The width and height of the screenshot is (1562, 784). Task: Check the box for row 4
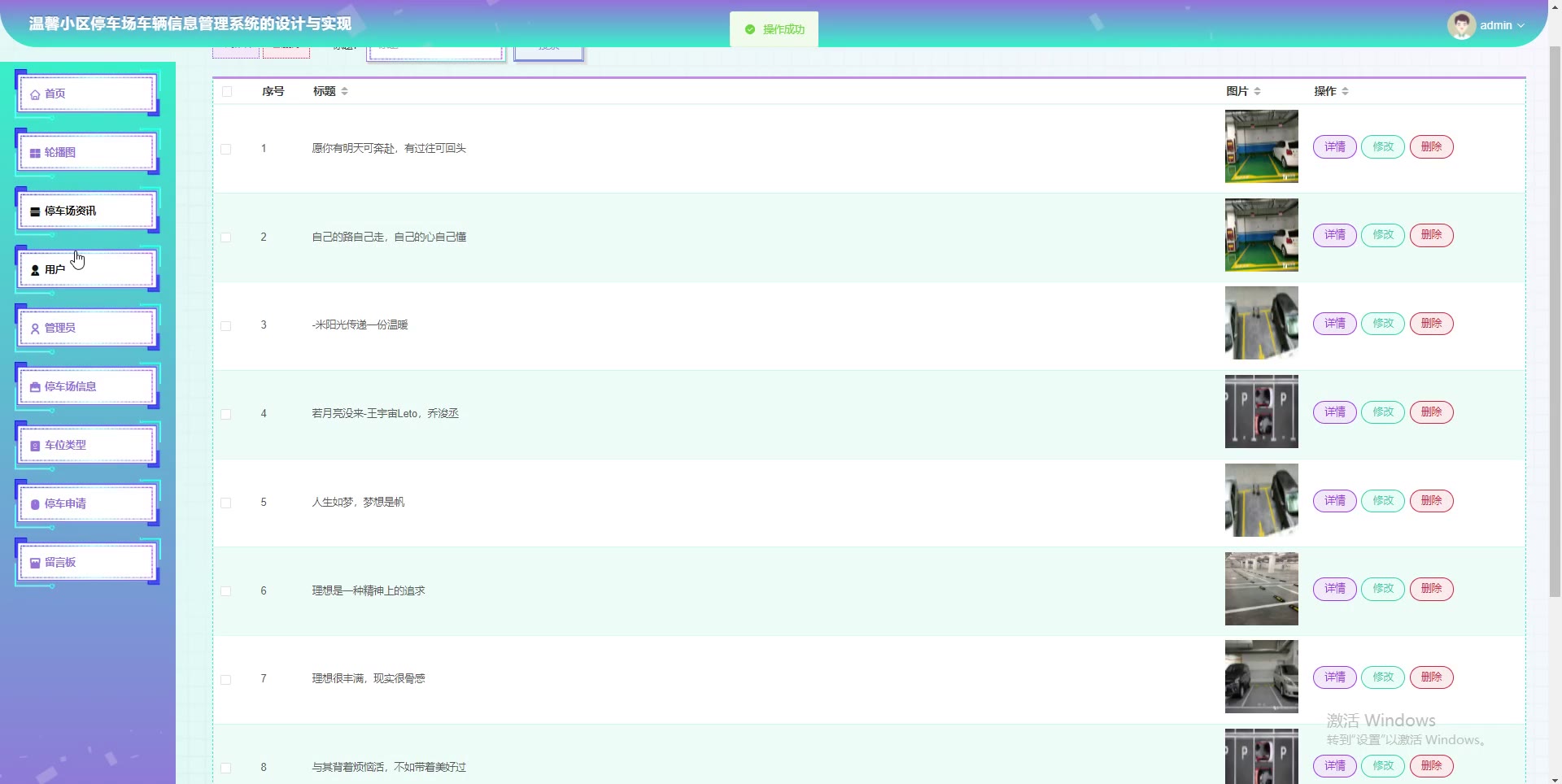(x=226, y=414)
